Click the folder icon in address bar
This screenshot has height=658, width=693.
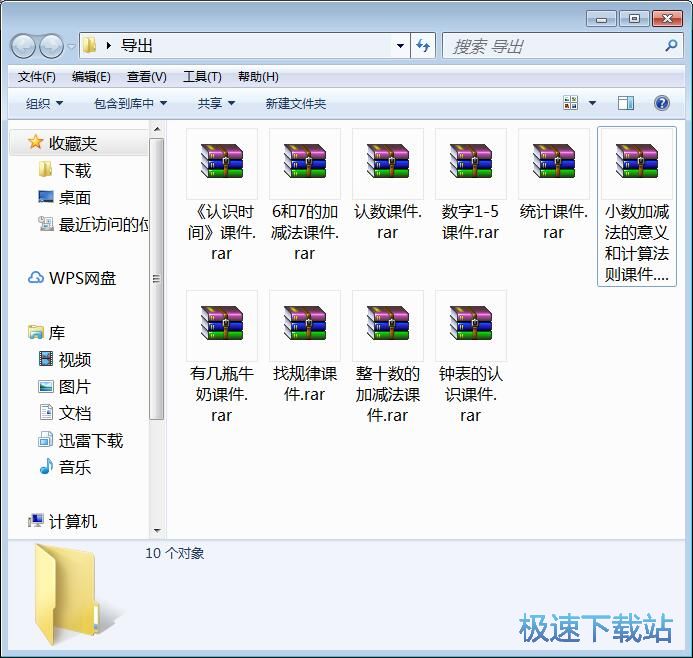[90, 45]
